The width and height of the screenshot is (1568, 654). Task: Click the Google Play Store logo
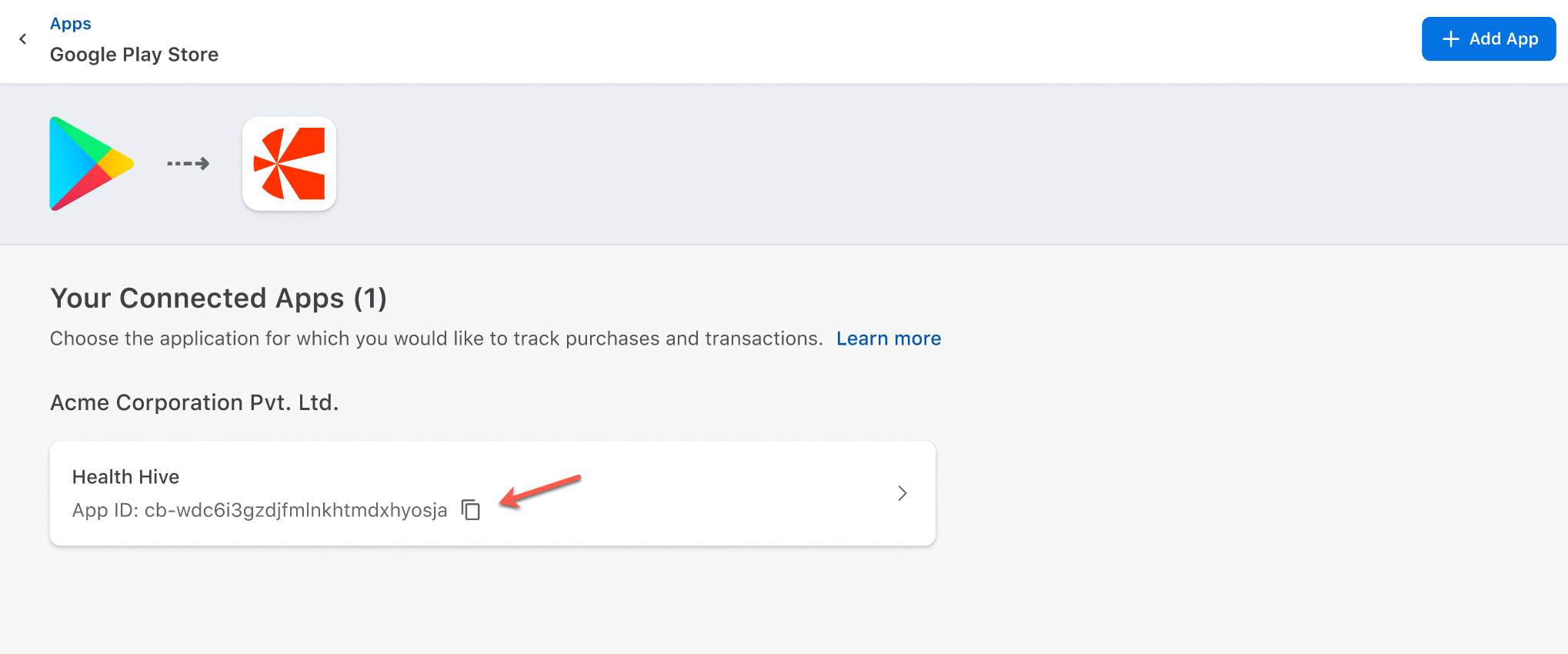[91, 163]
